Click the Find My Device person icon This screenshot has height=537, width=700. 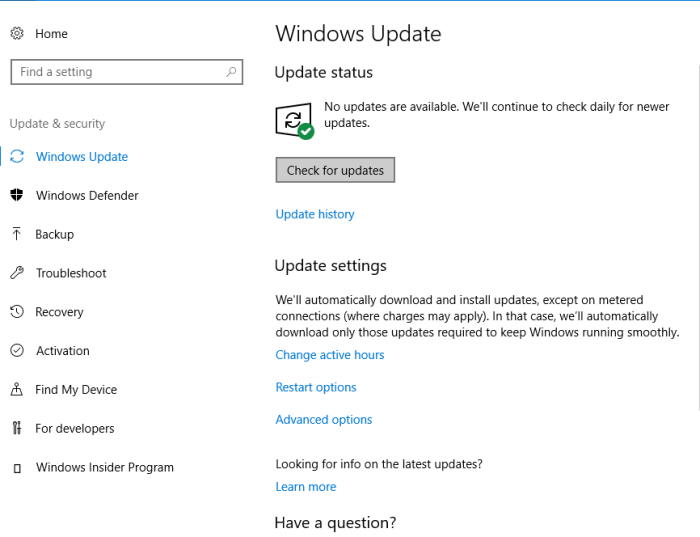coord(17,389)
